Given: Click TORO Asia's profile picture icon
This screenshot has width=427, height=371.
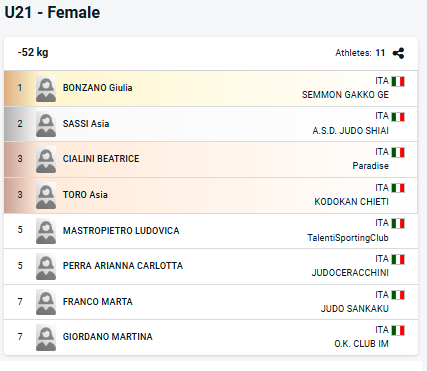Looking at the screenshot, I should click(x=46, y=195).
